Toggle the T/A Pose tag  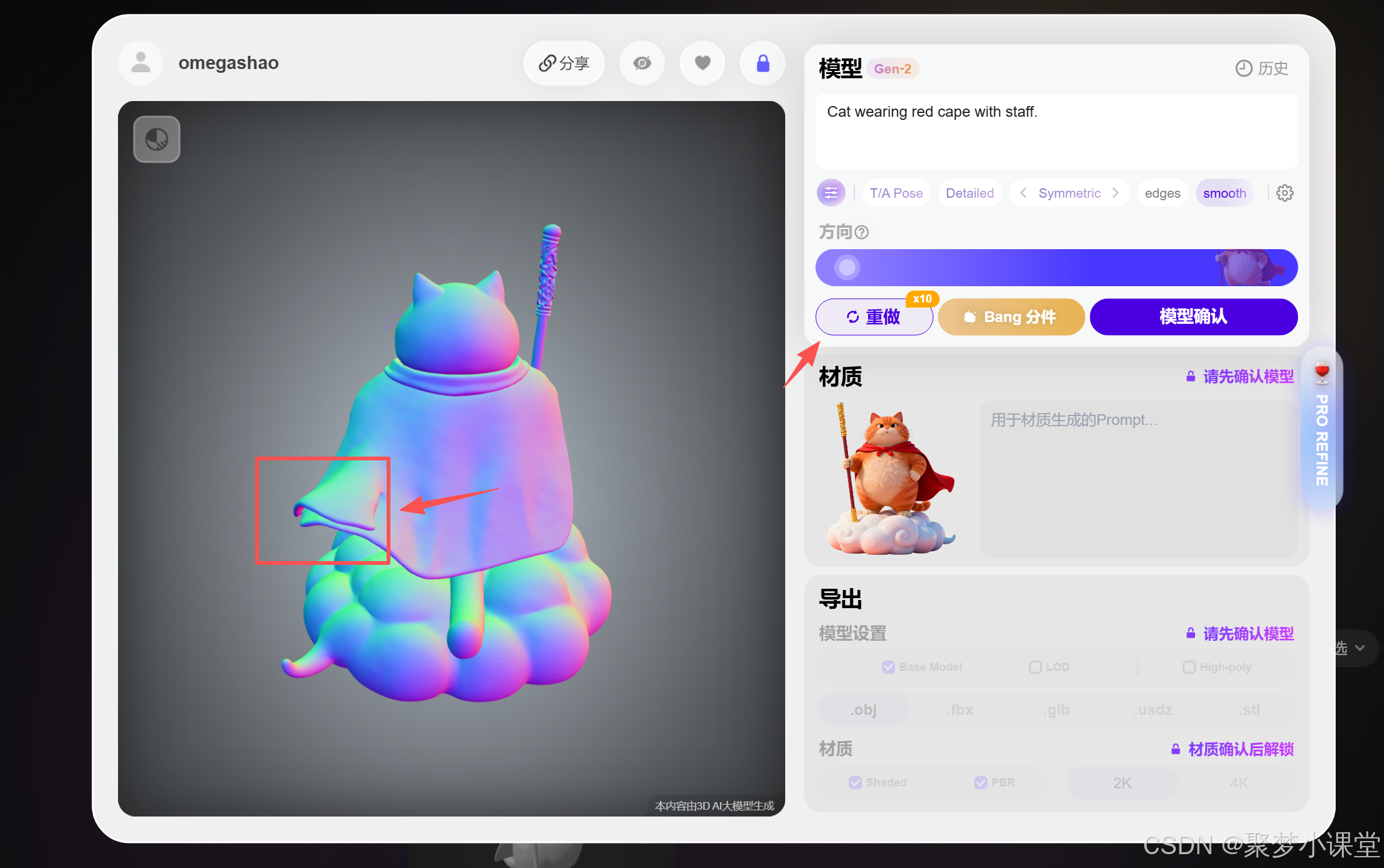coord(896,193)
